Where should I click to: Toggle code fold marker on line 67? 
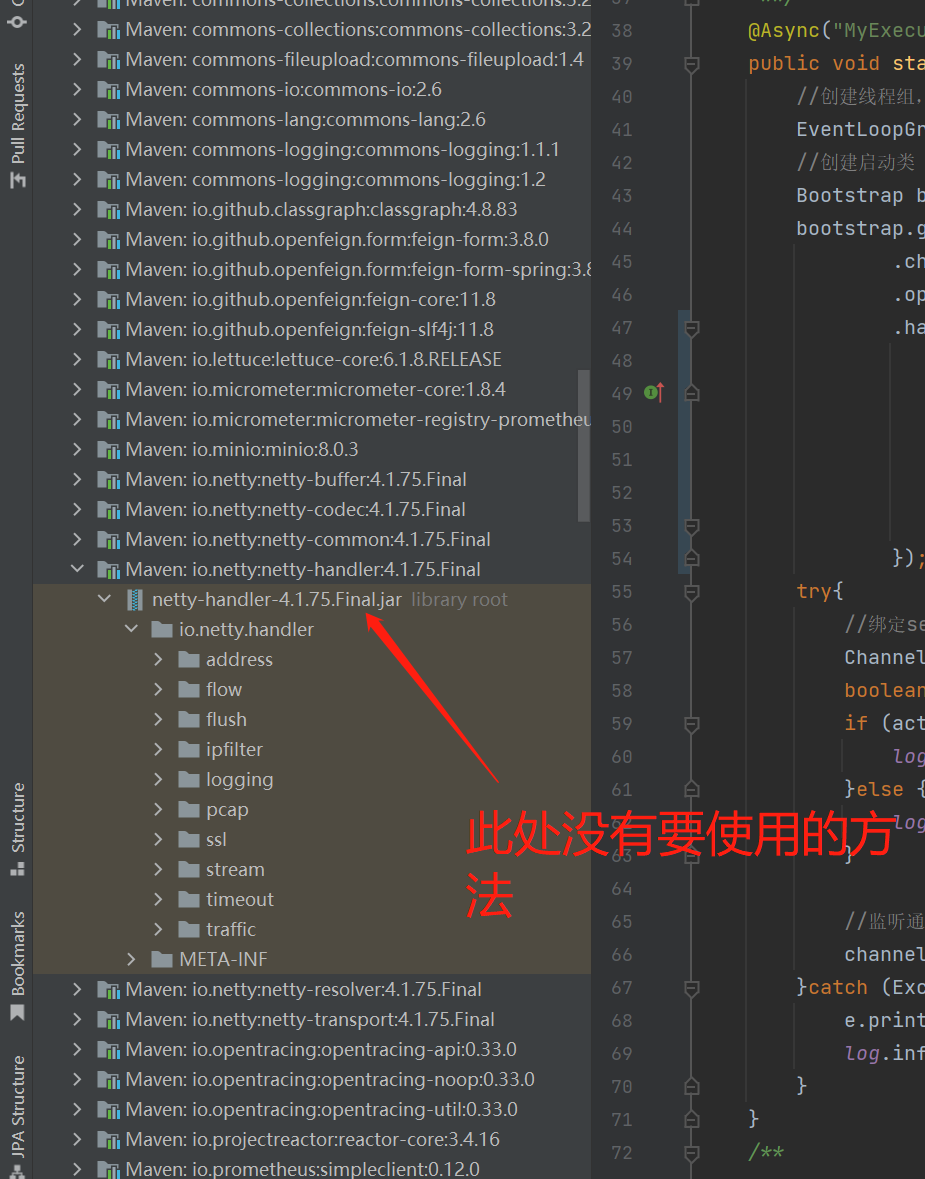tap(692, 988)
